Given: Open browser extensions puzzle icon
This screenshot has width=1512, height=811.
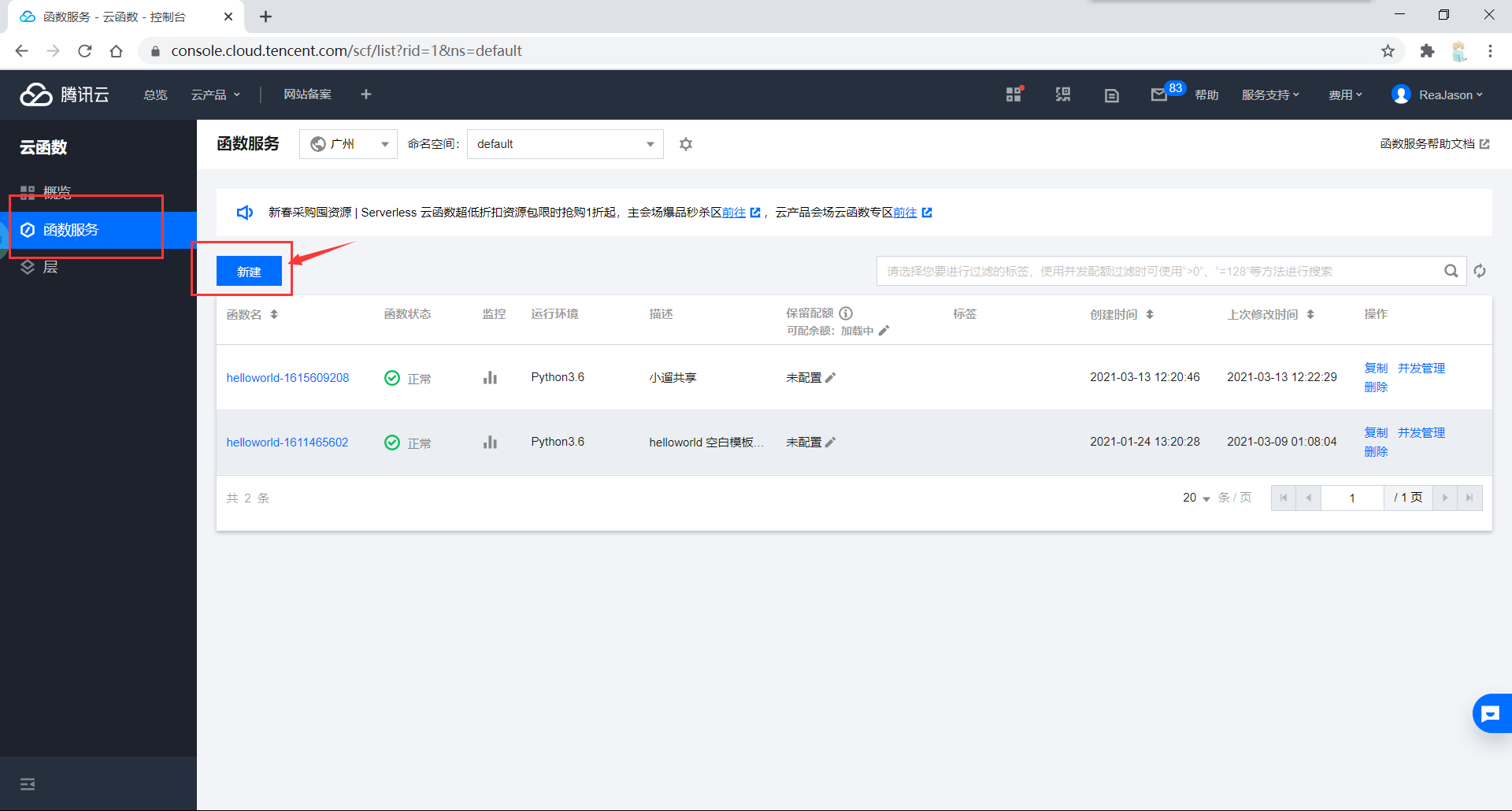Looking at the screenshot, I should (x=1427, y=51).
